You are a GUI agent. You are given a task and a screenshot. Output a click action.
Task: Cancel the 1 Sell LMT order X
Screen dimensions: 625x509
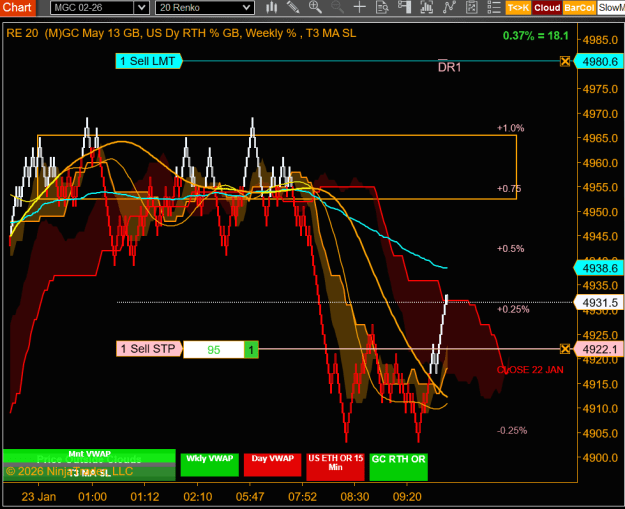point(565,61)
